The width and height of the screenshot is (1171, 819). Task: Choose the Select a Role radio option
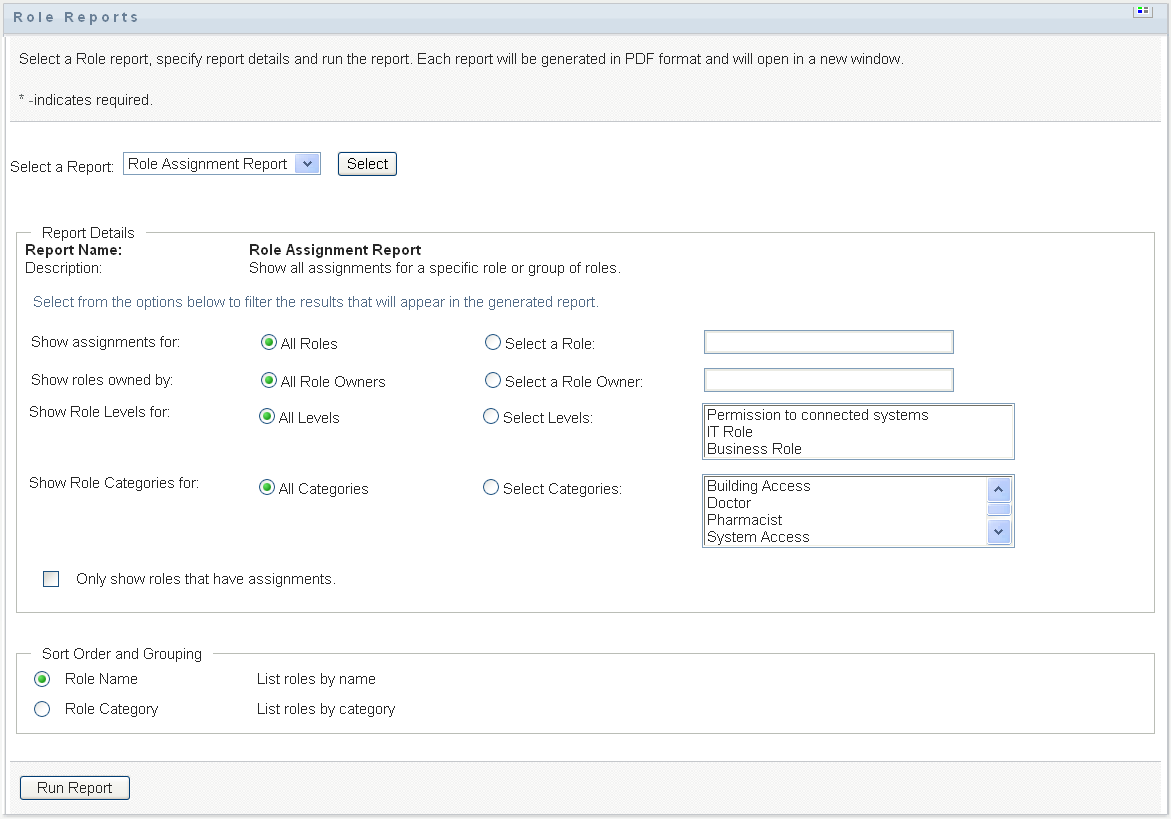[492, 343]
